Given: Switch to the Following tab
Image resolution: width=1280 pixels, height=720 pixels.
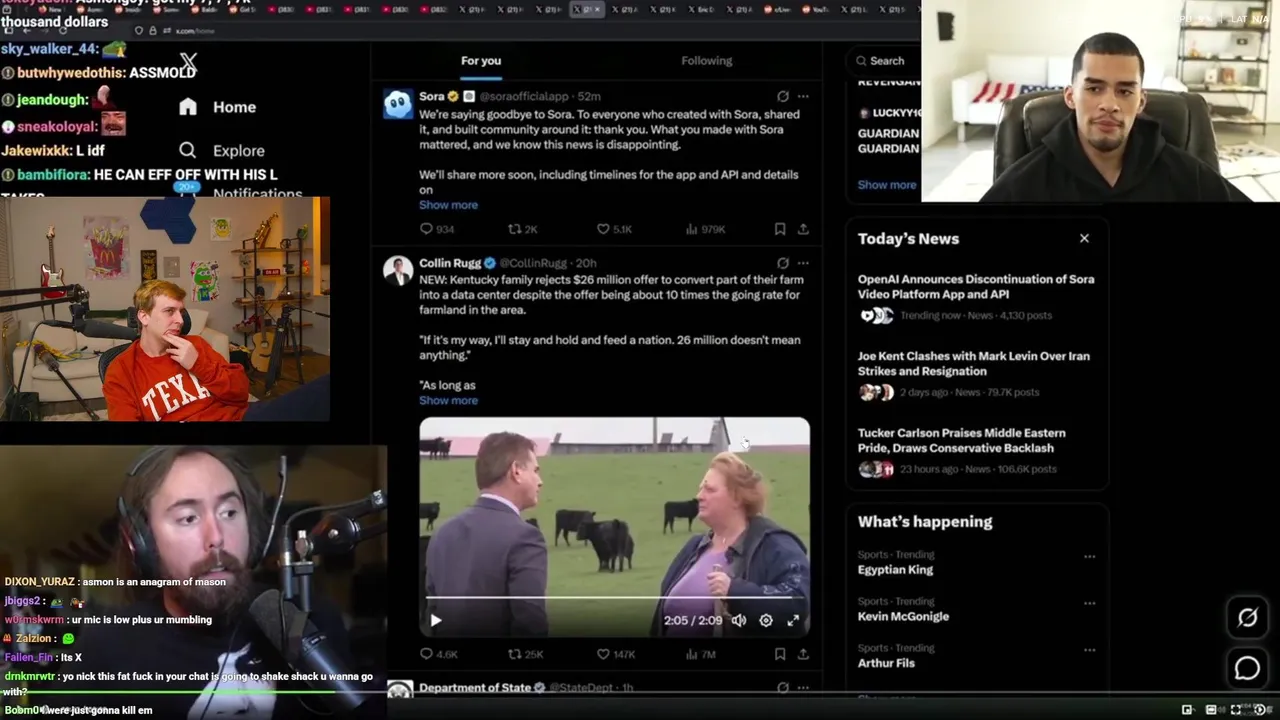Looking at the screenshot, I should (x=707, y=61).
